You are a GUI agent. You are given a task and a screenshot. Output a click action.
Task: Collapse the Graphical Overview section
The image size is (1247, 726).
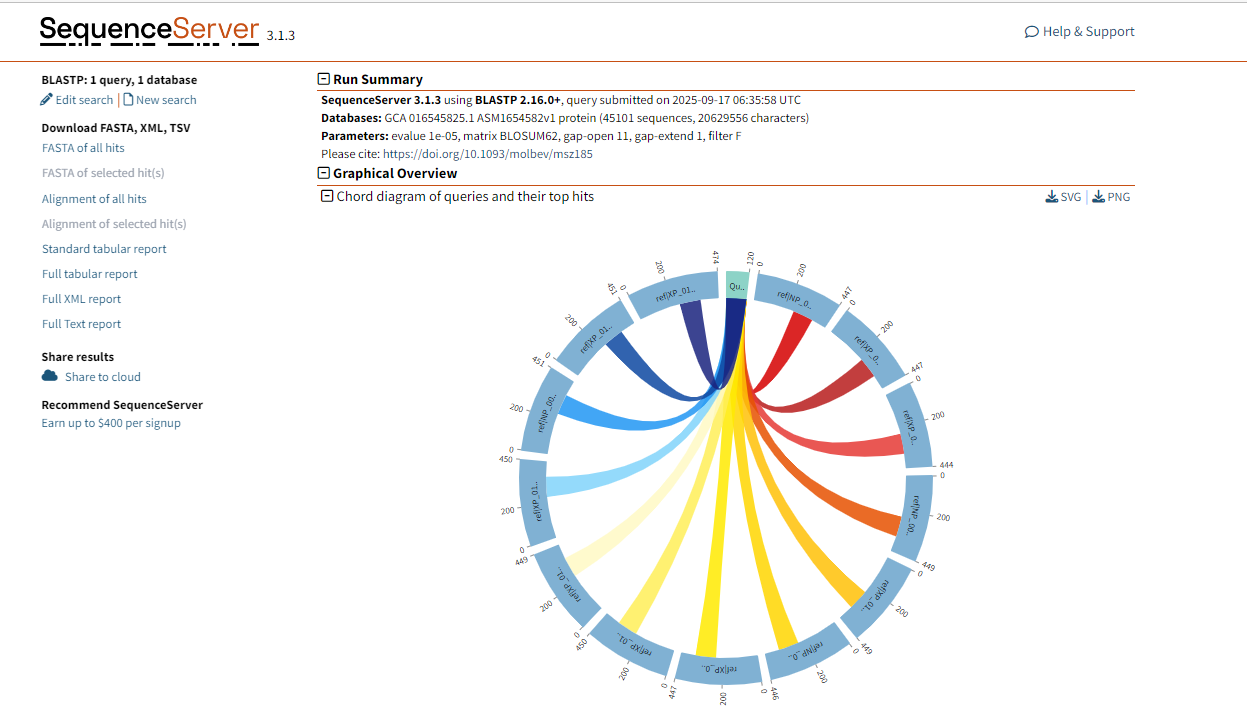pos(323,173)
